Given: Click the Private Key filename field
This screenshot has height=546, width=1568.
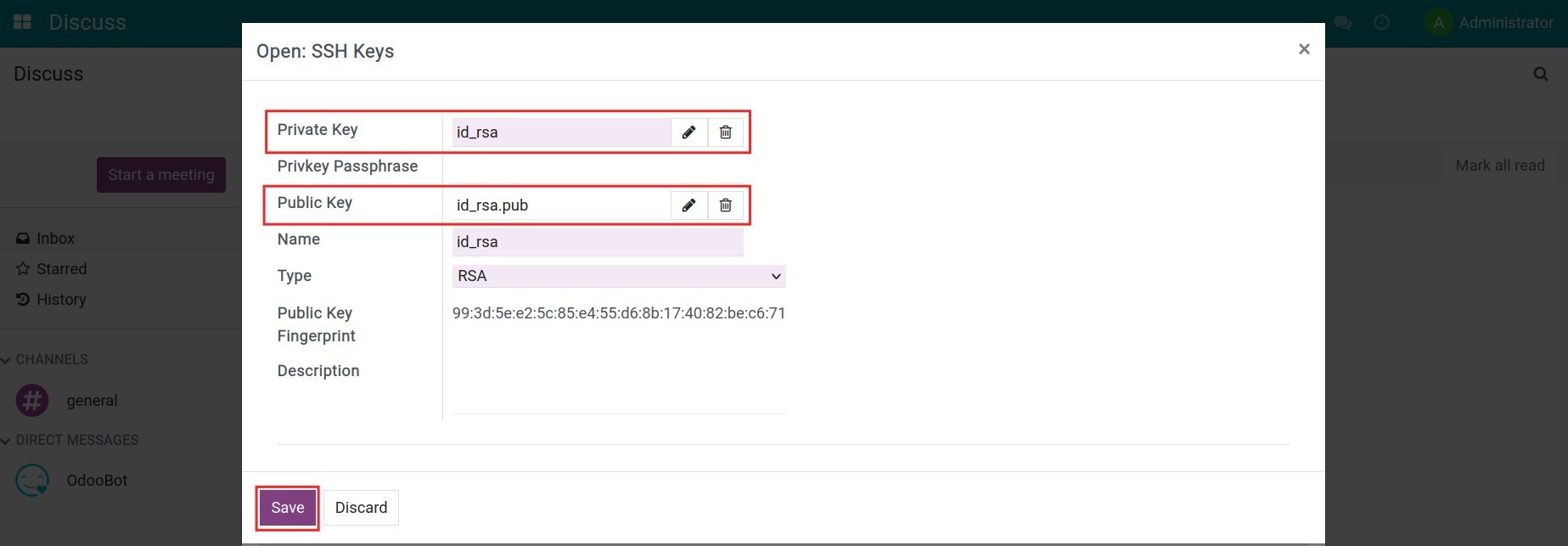Looking at the screenshot, I should 561,132.
